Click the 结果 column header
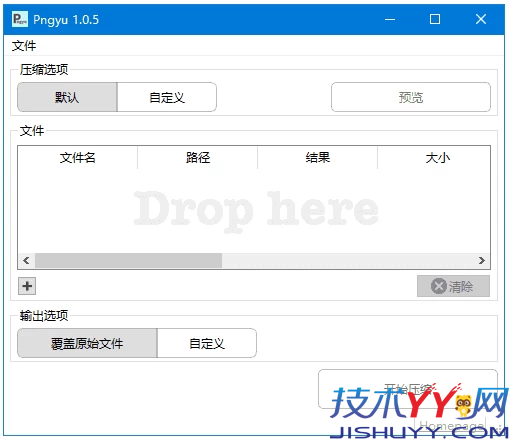The image size is (510, 440). point(318,158)
